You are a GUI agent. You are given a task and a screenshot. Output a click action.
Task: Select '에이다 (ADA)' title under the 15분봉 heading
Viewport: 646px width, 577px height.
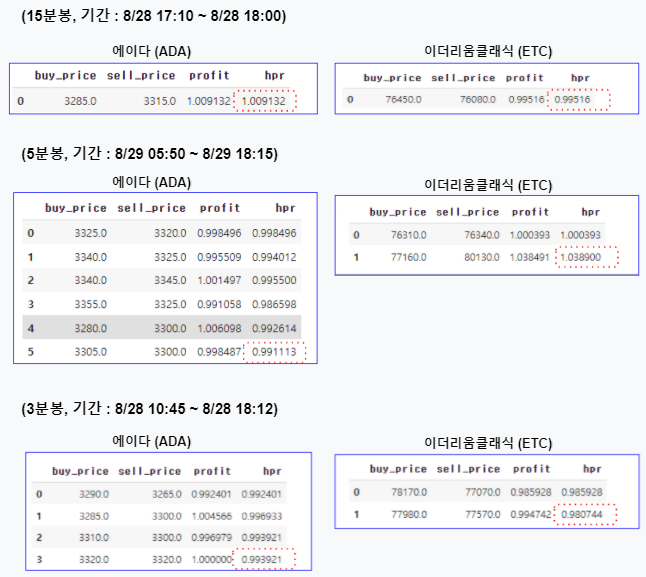[152, 51]
